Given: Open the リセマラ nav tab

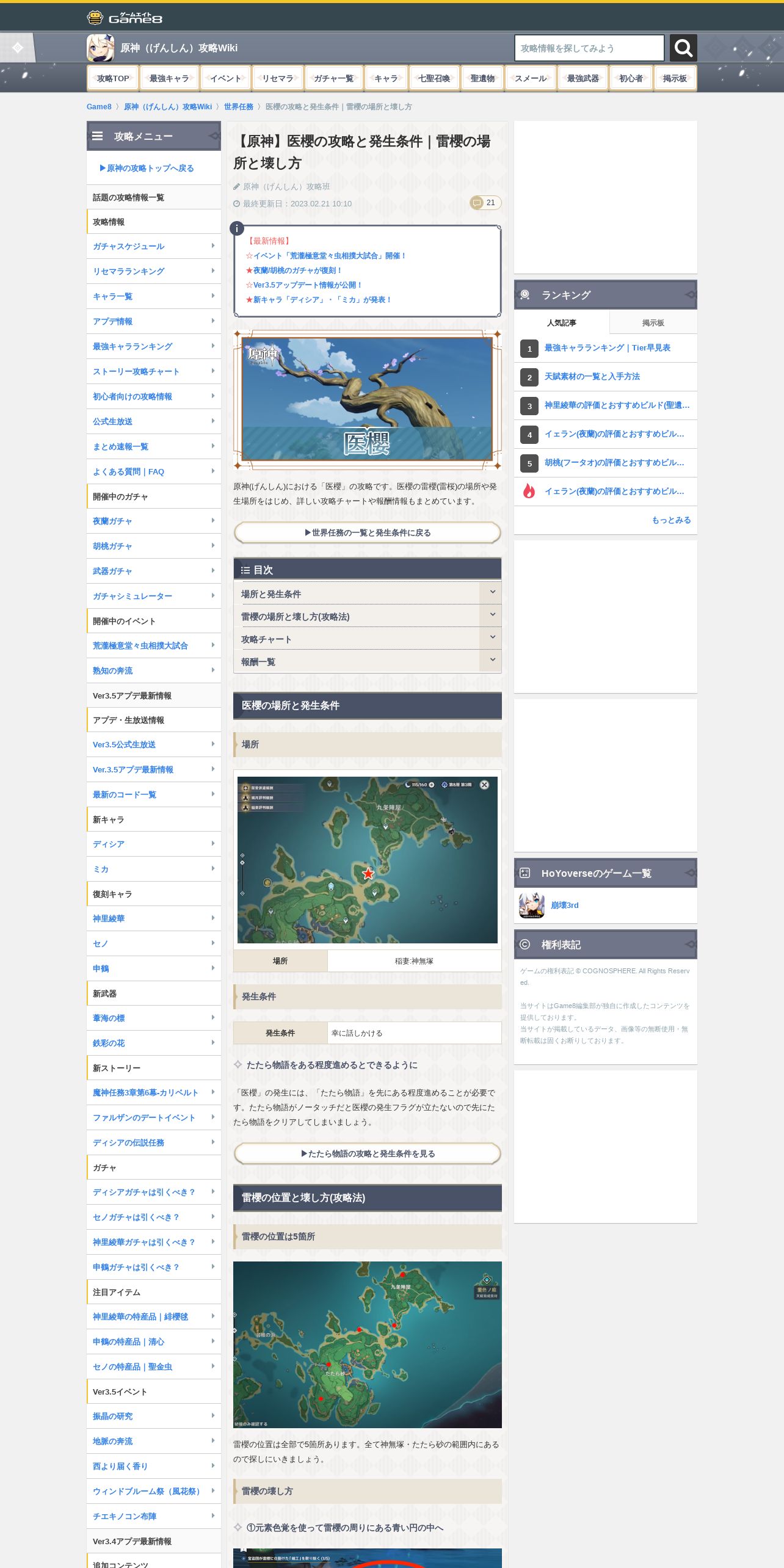Looking at the screenshot, I should 278,78.
